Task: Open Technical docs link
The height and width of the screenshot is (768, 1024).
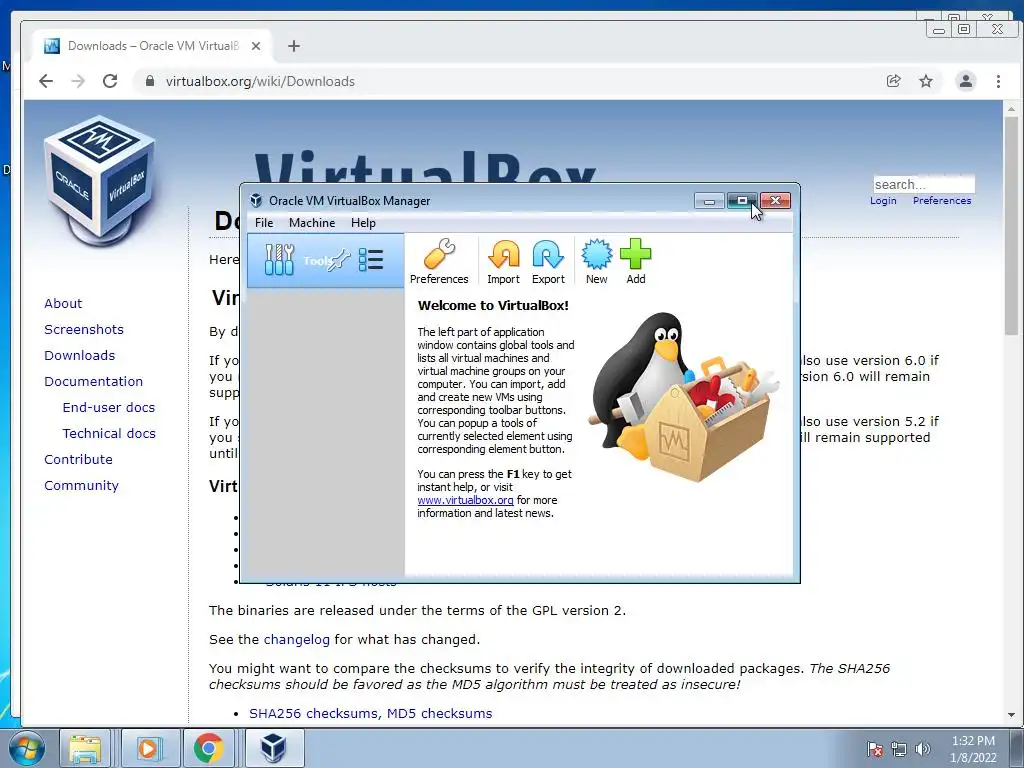Action: pyautogui.click(x=109, y=434)
